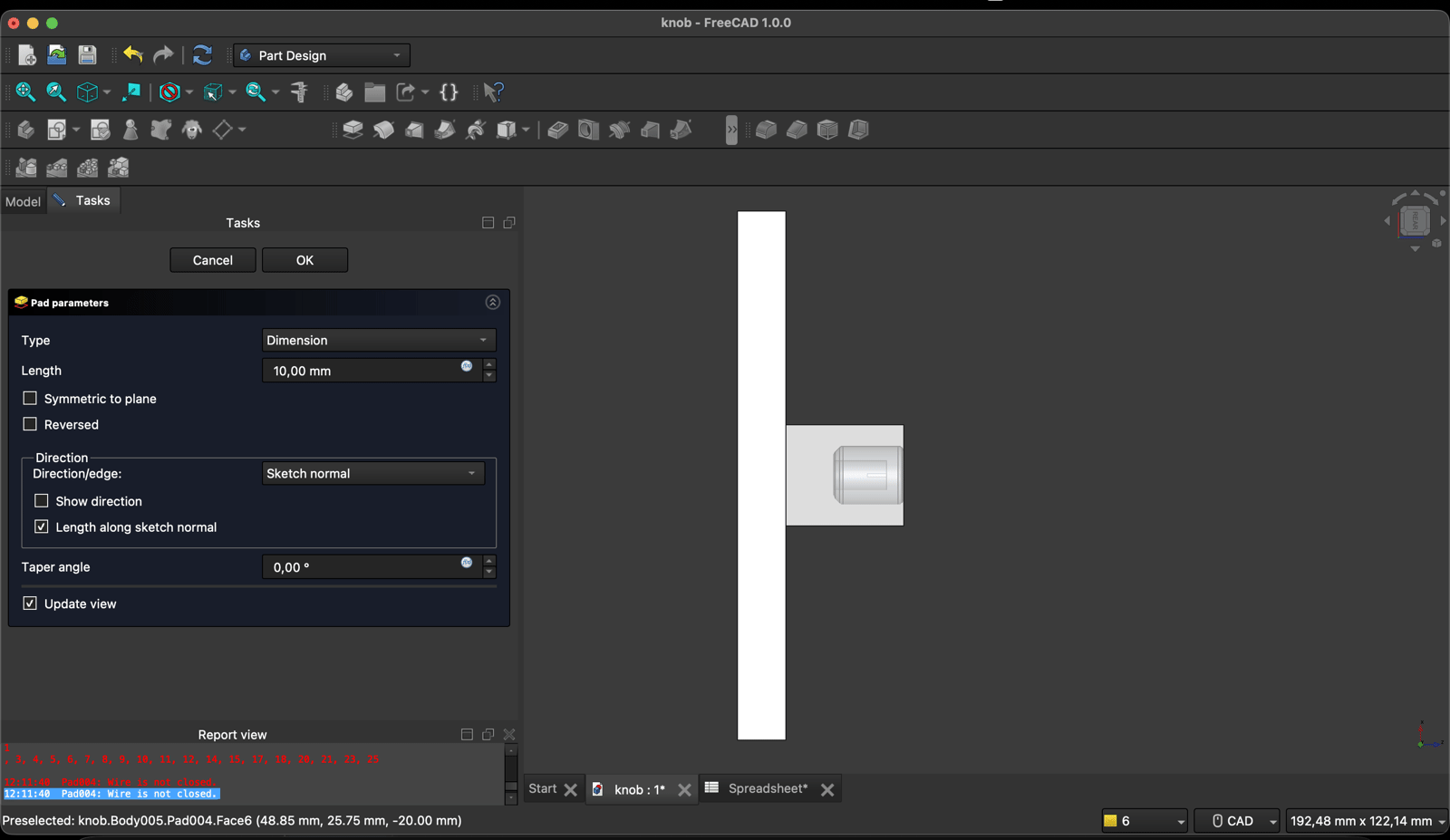Activate the What's This help cursor
Viewport: 1450px width, 840px height.
493,92
